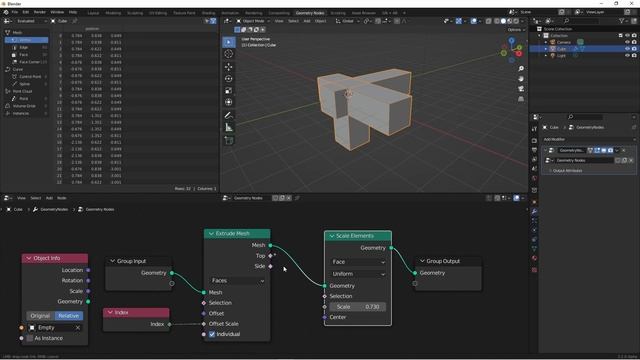Image resolution: width=640 pixels, height=360 pixels.
Task: Select the Select Box tool in the viewport
Action: (x=229, y=42)
